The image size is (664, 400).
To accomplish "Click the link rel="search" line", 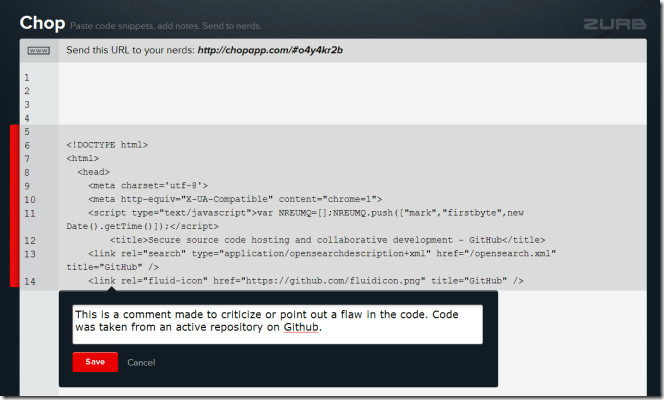I will click(322, 253).
